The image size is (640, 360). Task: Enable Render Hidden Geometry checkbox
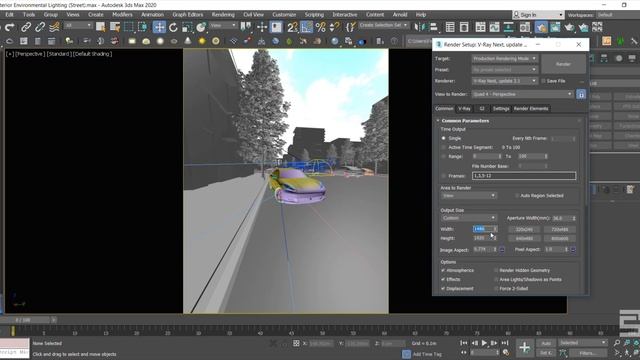click(x=496, y=270)
